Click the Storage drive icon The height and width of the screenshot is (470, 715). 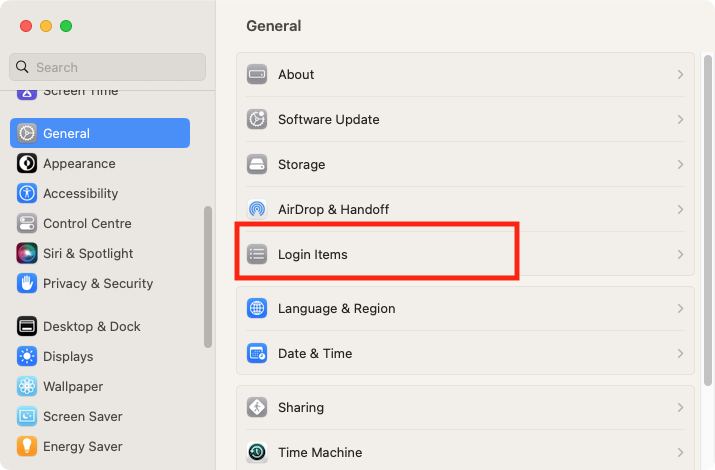257,164
